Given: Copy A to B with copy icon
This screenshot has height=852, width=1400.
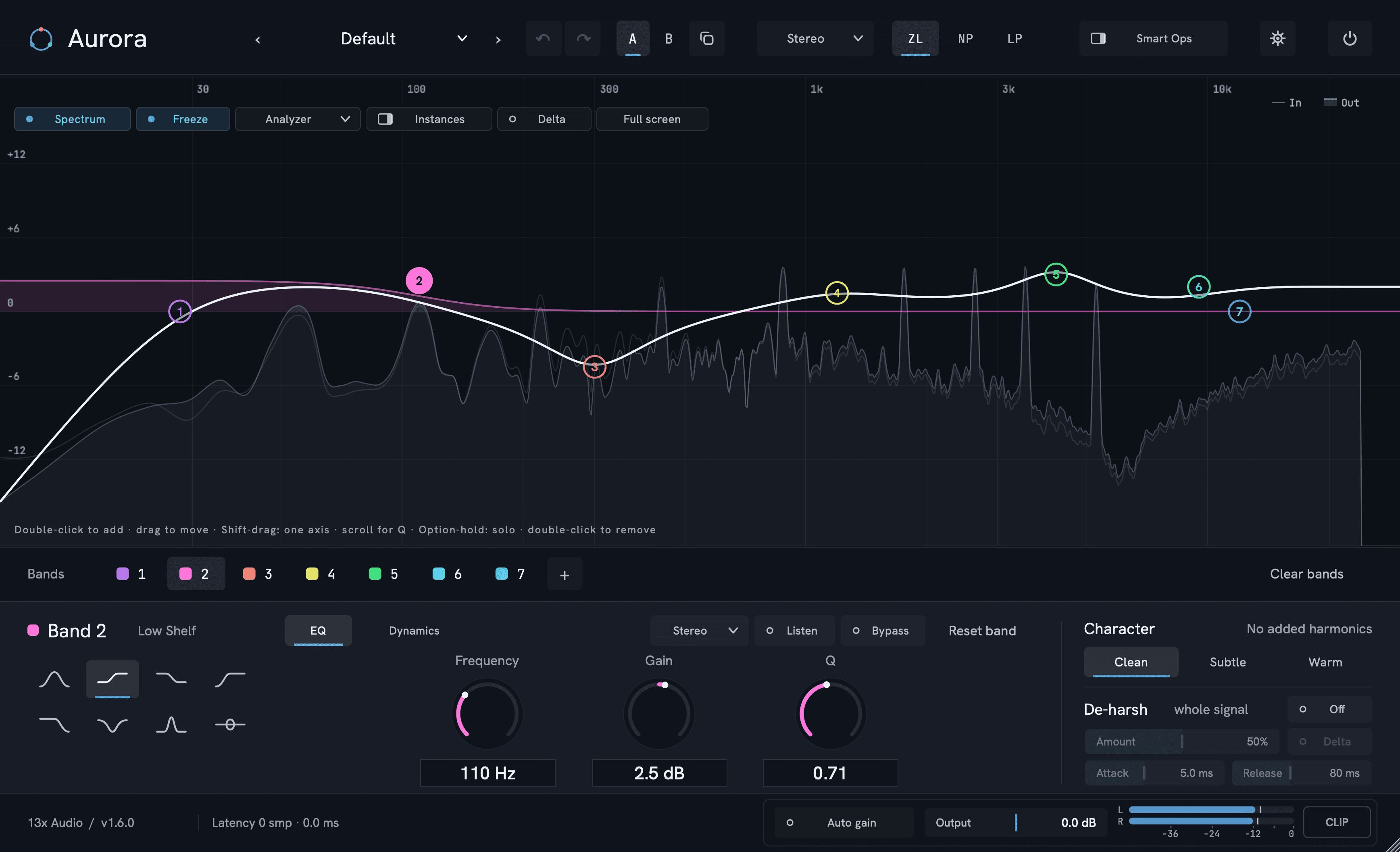Looking at the screenshot, I should tap(706, 39).
